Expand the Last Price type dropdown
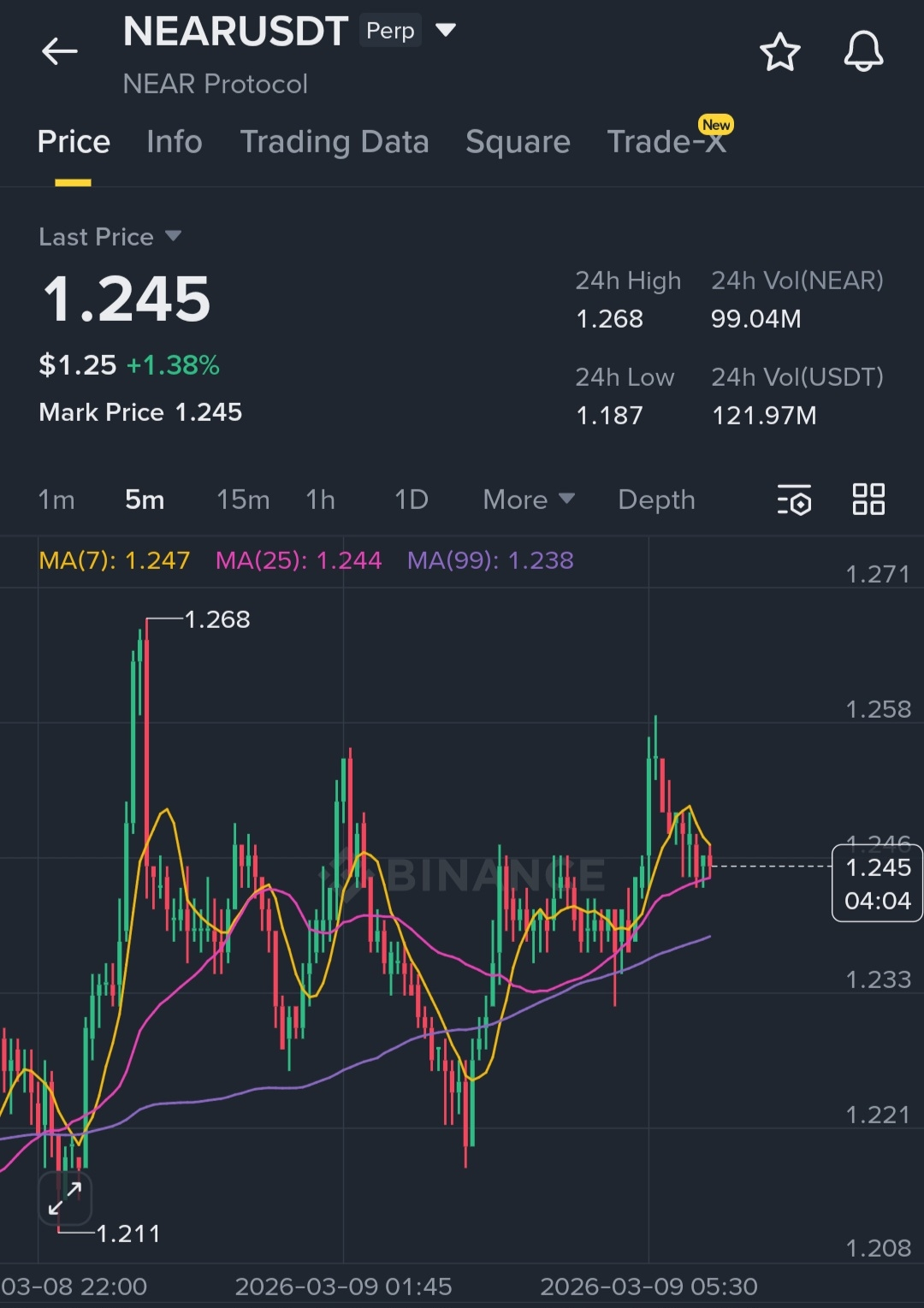 point(173,236)
